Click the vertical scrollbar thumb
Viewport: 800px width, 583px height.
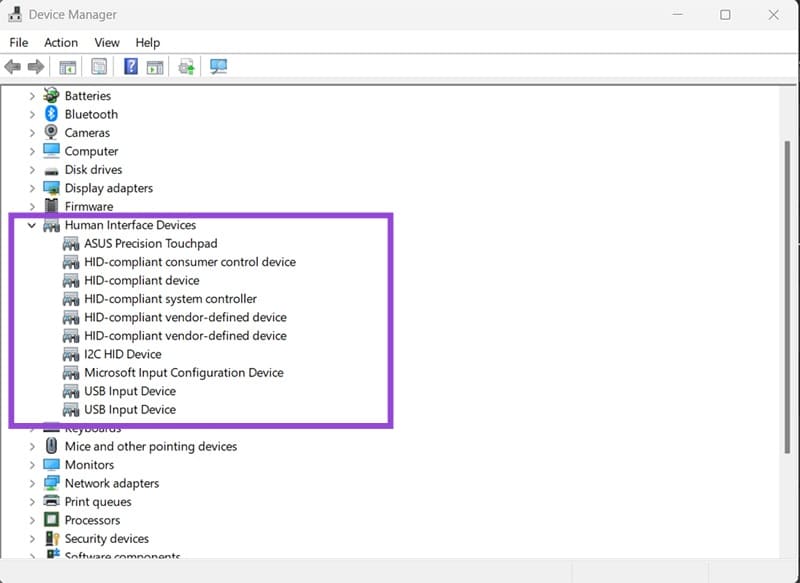coord(787,296)
